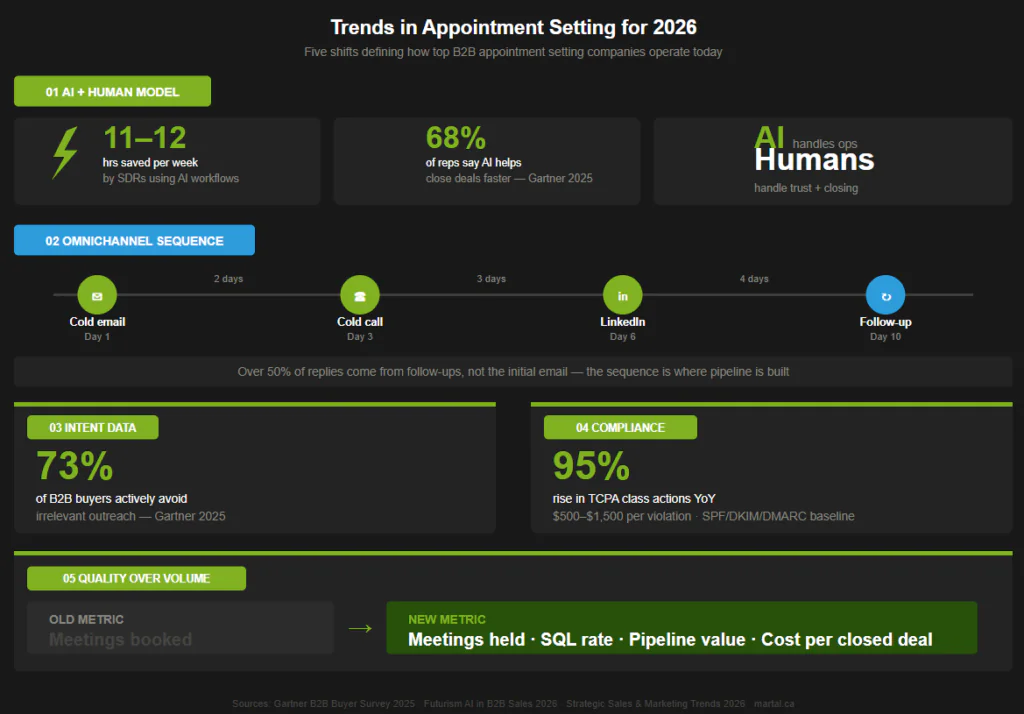Click the Meetings held SQL rate Pipeline value line

pos(670,640)
